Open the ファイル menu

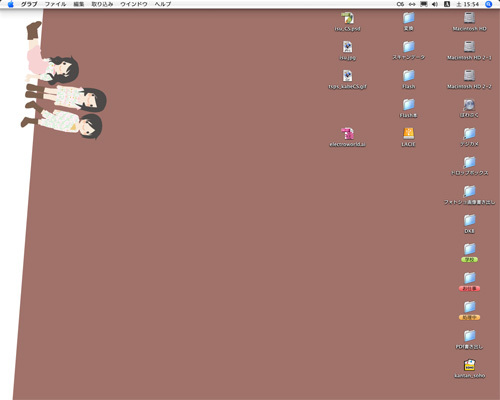click(55, 4)
